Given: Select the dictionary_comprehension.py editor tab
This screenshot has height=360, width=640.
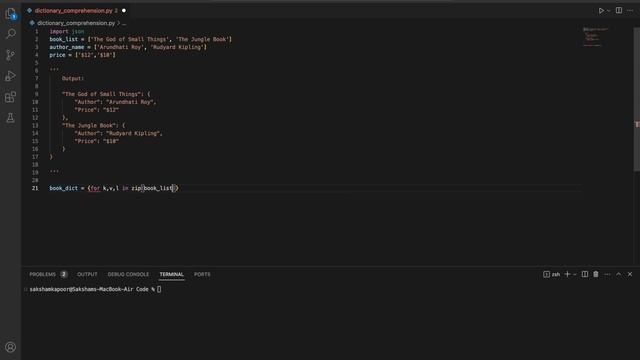Looking at the screenshot, I should 73,11.
